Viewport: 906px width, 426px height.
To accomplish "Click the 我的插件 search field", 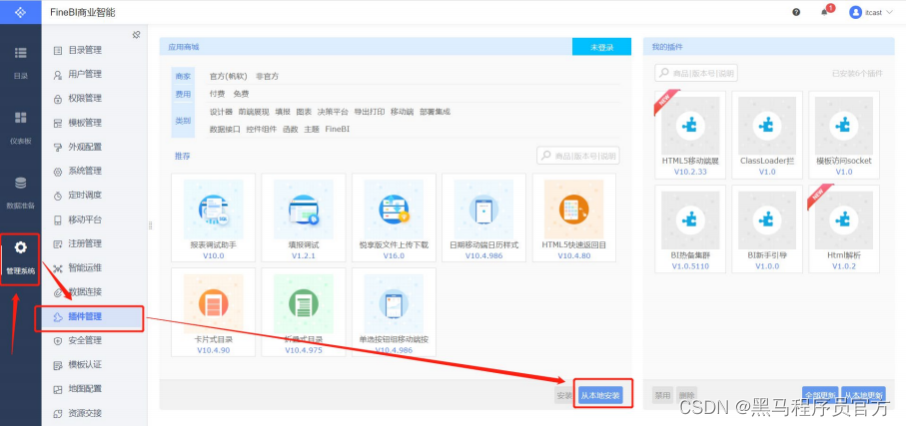I will (696, 73).
